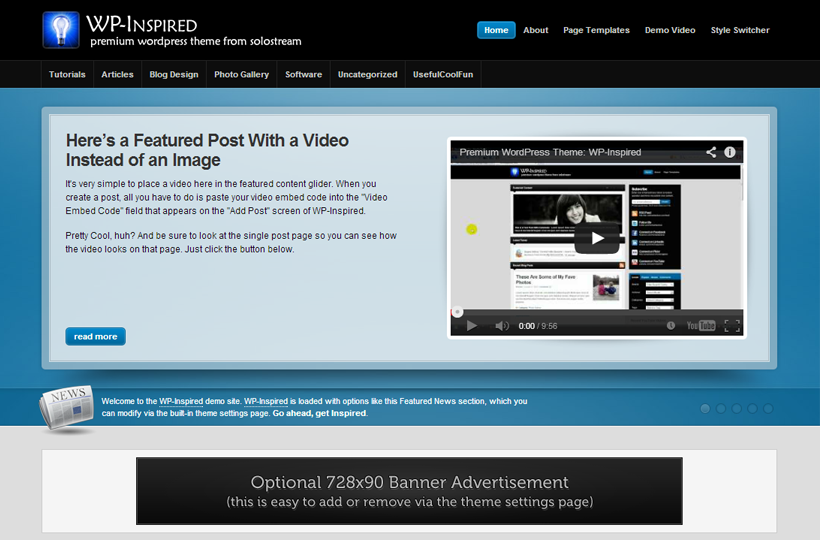
Task: Follow the first WP-Inspired link in news text
Action: 181,401
